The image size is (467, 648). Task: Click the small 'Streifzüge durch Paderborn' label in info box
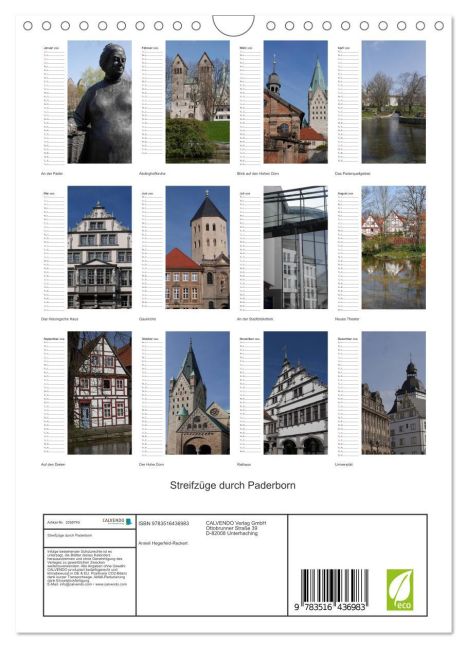(x=69, y=535)
